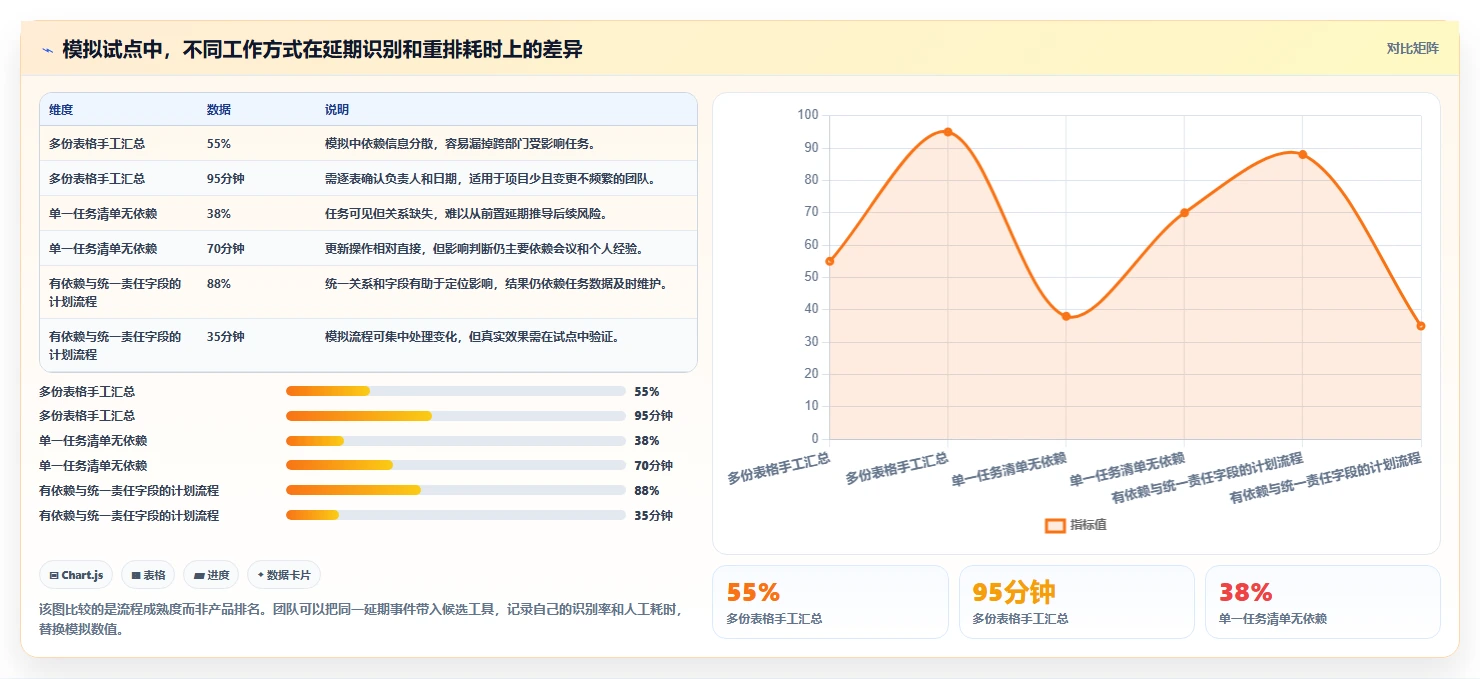This screenshot has width=1480, height=679.
Task: Select the 进度 chip
Action: [x=211, y=575]
